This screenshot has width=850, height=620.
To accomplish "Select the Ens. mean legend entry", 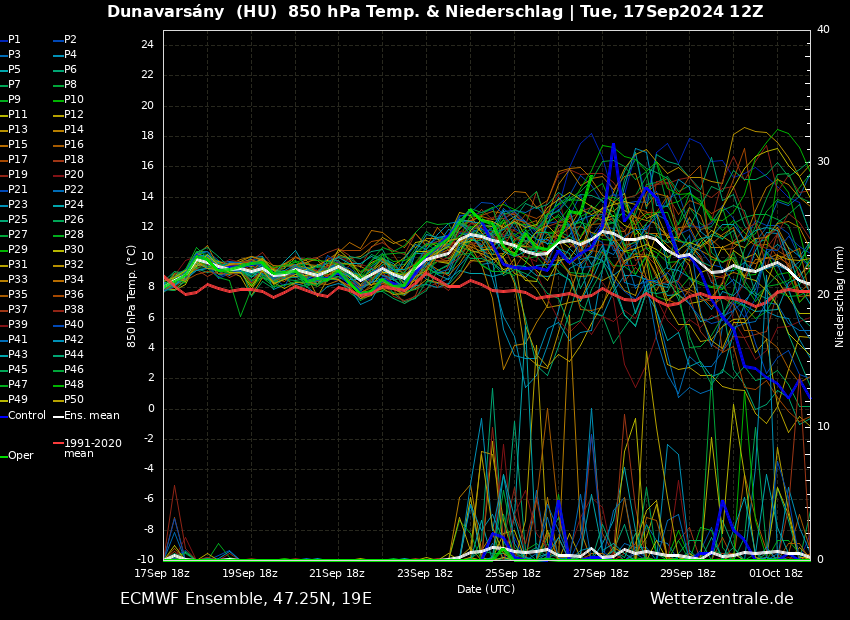I will point(91,415).
